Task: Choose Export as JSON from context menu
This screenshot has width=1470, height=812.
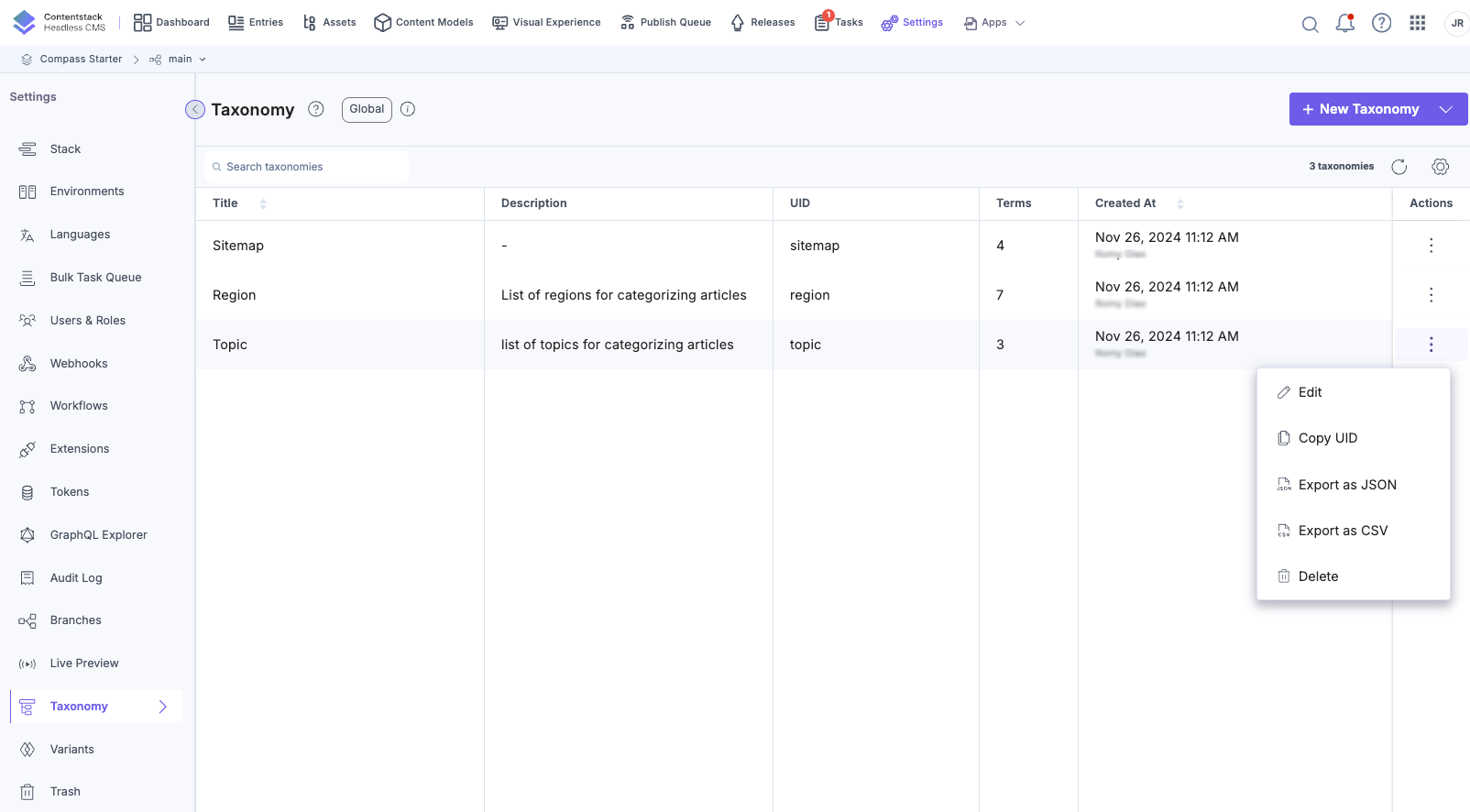Action: click(x=1346, y=485)
